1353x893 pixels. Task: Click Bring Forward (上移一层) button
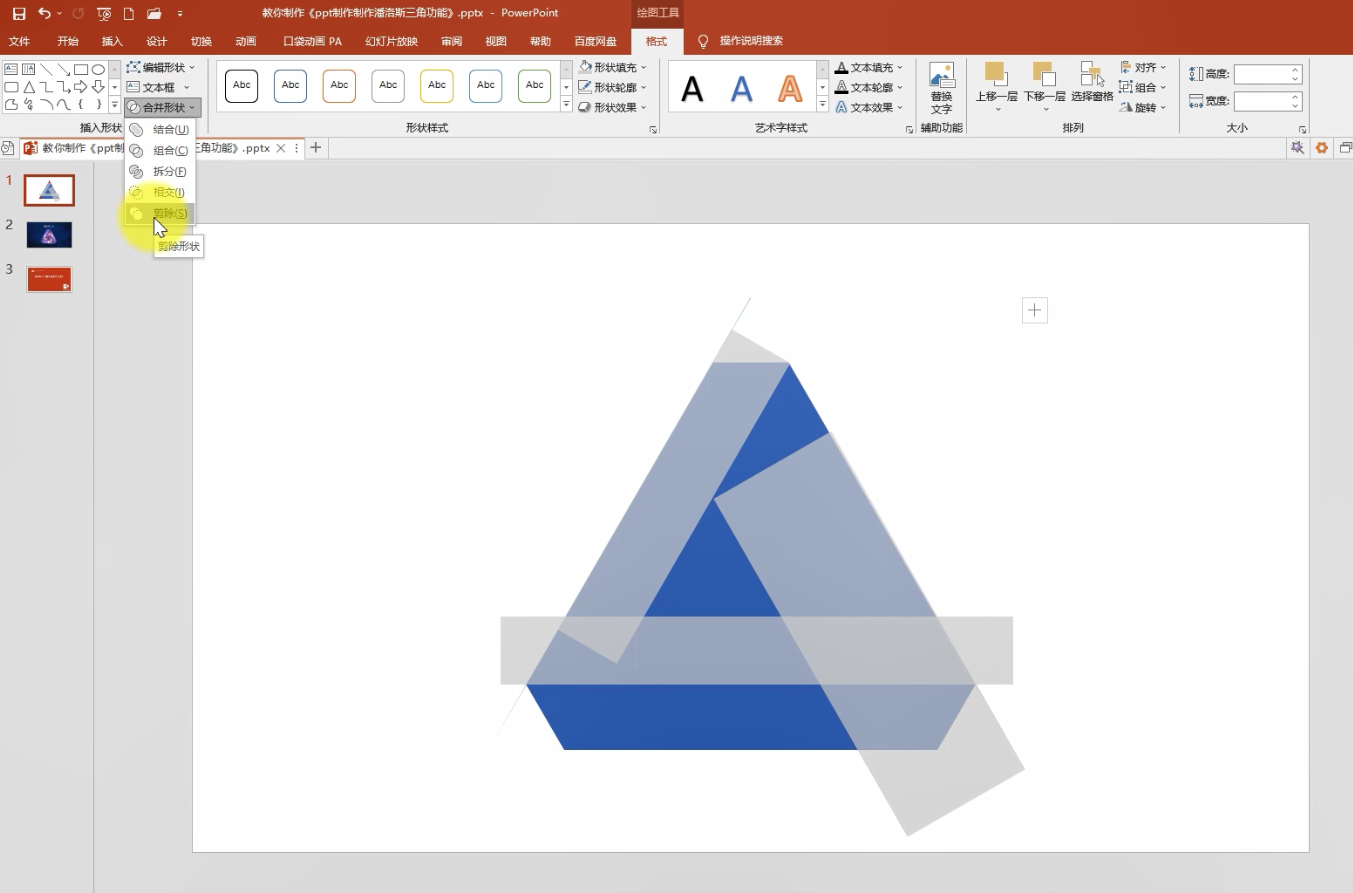[x=997, y=86]
